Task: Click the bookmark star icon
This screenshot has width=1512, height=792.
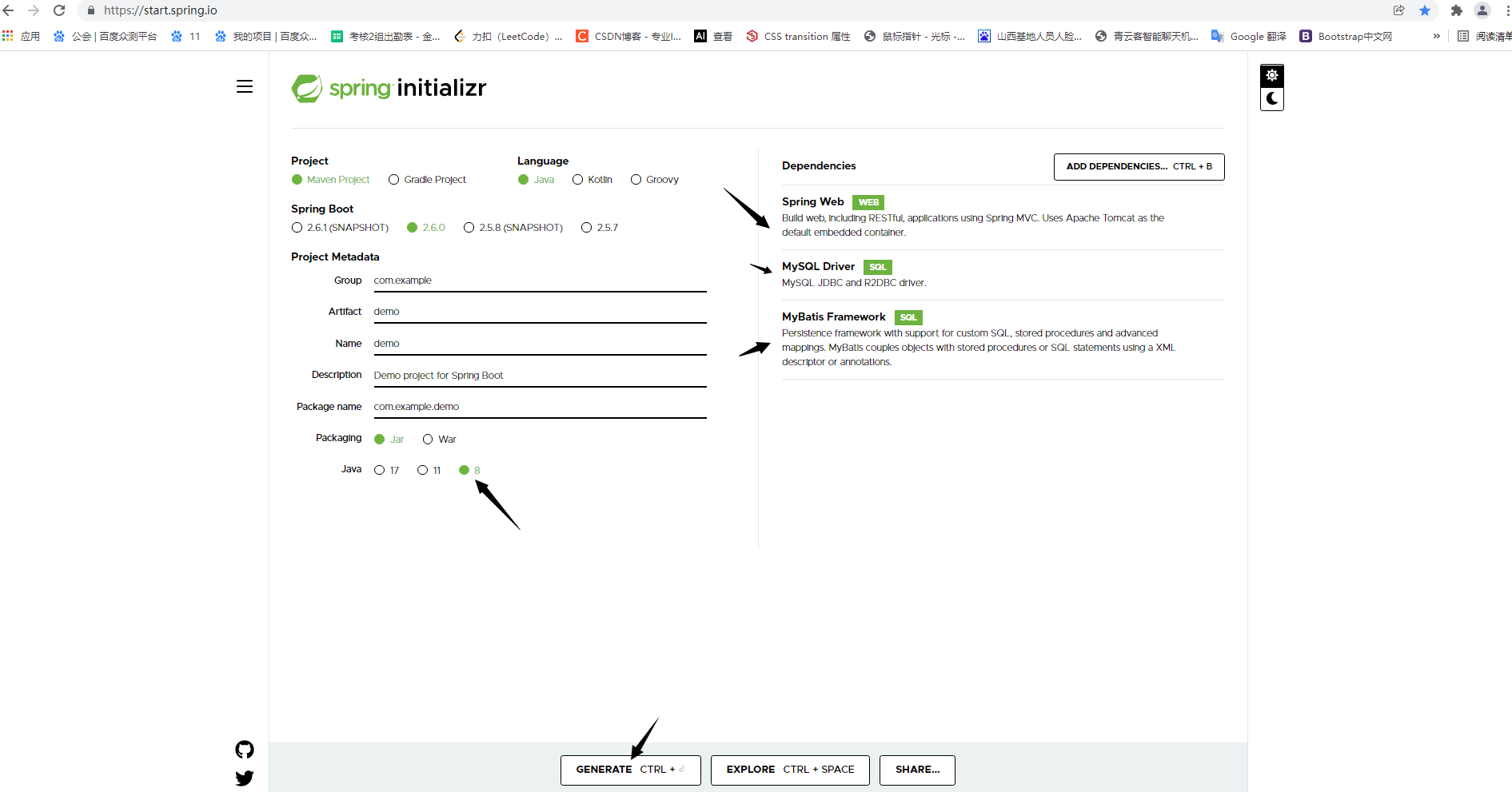Action: pyautogui.click(x=1425, y=10)
